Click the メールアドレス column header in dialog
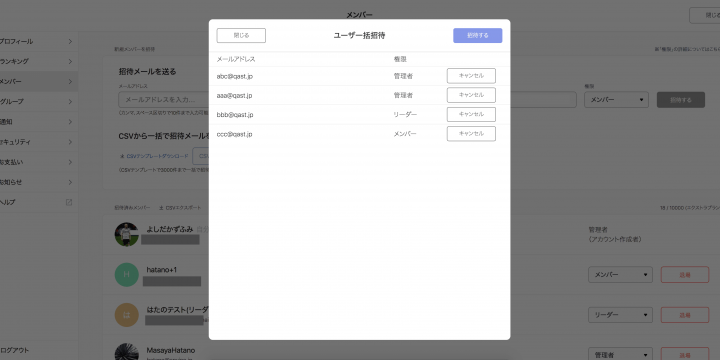Image resolution: width=720 pixels, height=360 pixels. [x=236, y=59]
